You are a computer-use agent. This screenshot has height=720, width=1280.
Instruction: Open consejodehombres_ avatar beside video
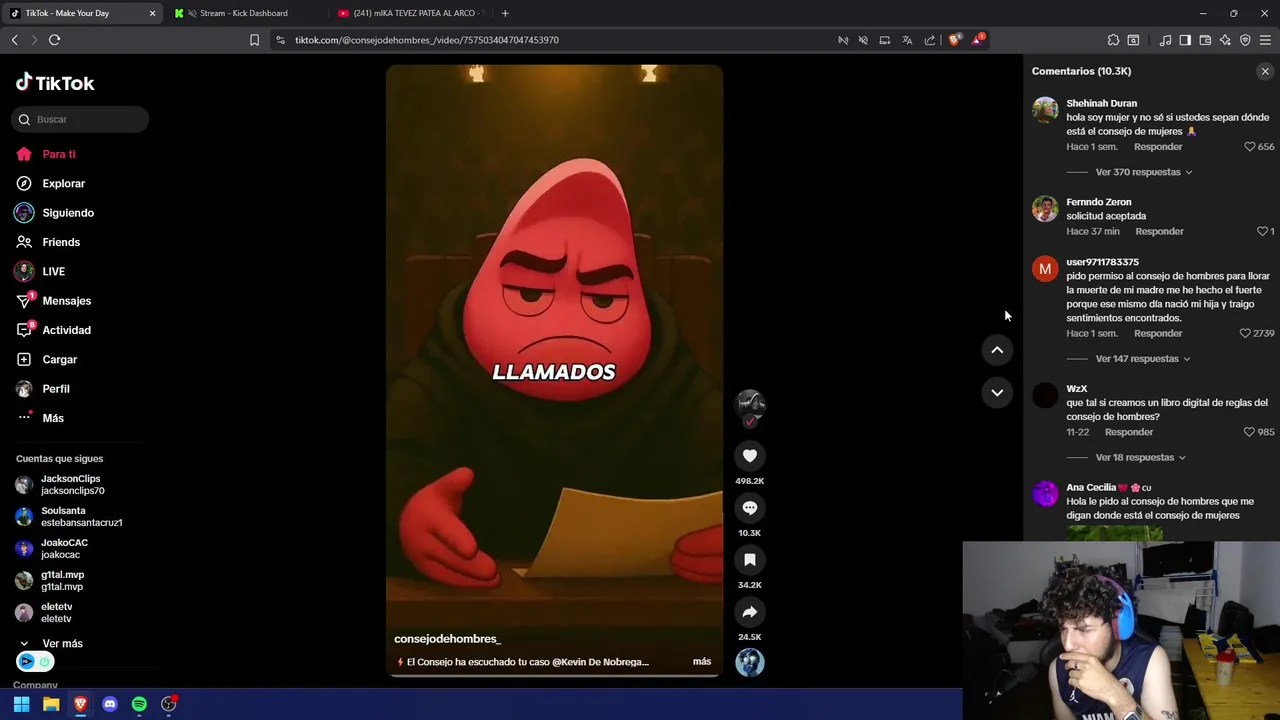(750, 404)
